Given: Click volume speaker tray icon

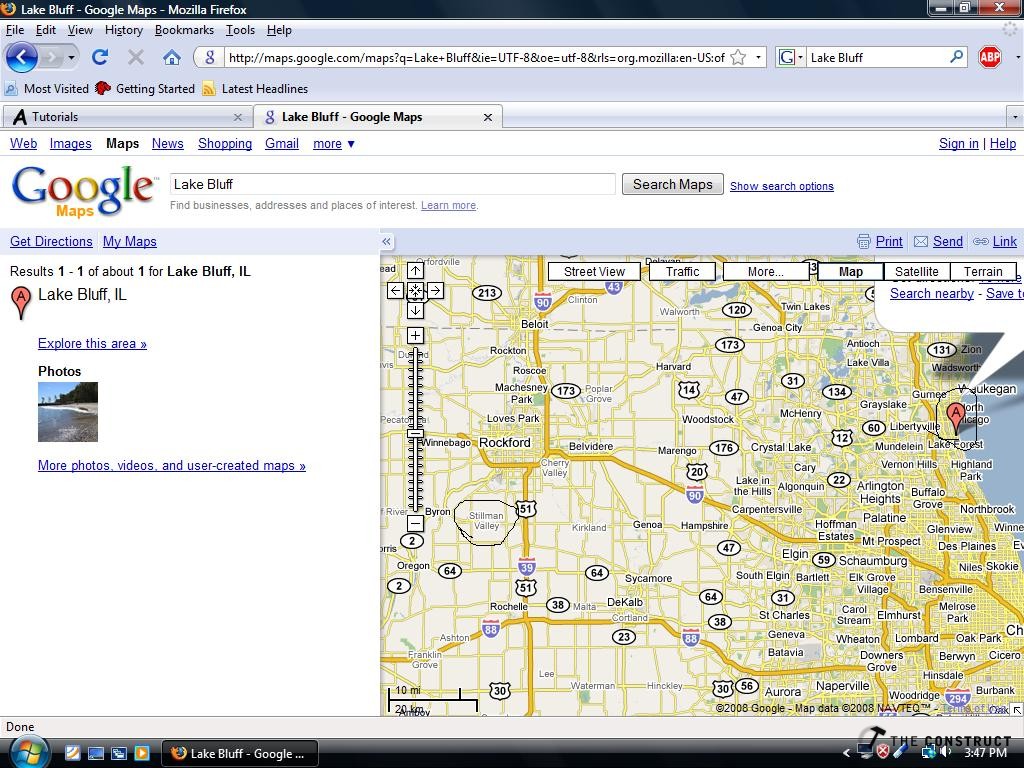Looking at the screenshot, I should click(946, 752).
